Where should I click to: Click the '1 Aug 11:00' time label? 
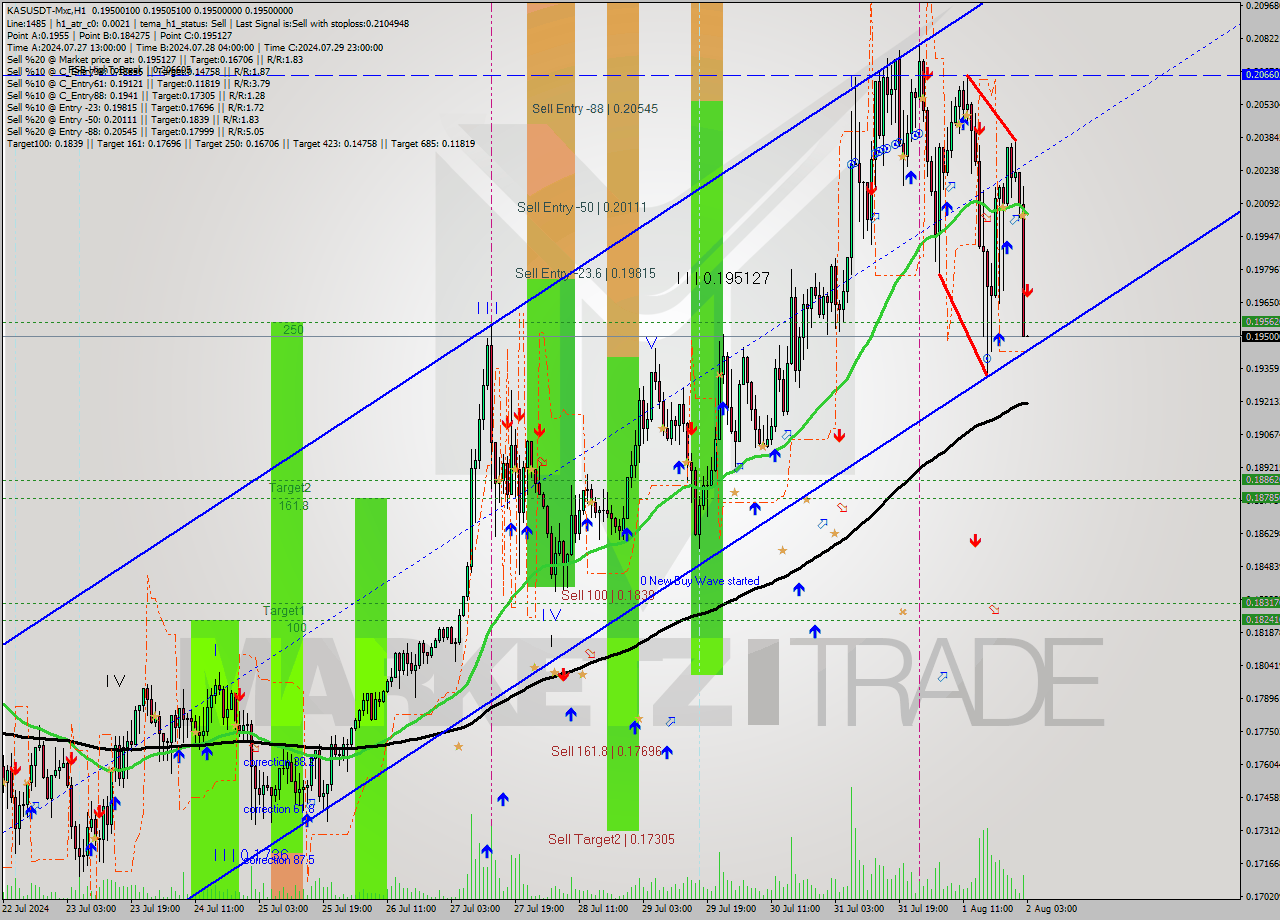pyautogui.click(x=986, y=909)
